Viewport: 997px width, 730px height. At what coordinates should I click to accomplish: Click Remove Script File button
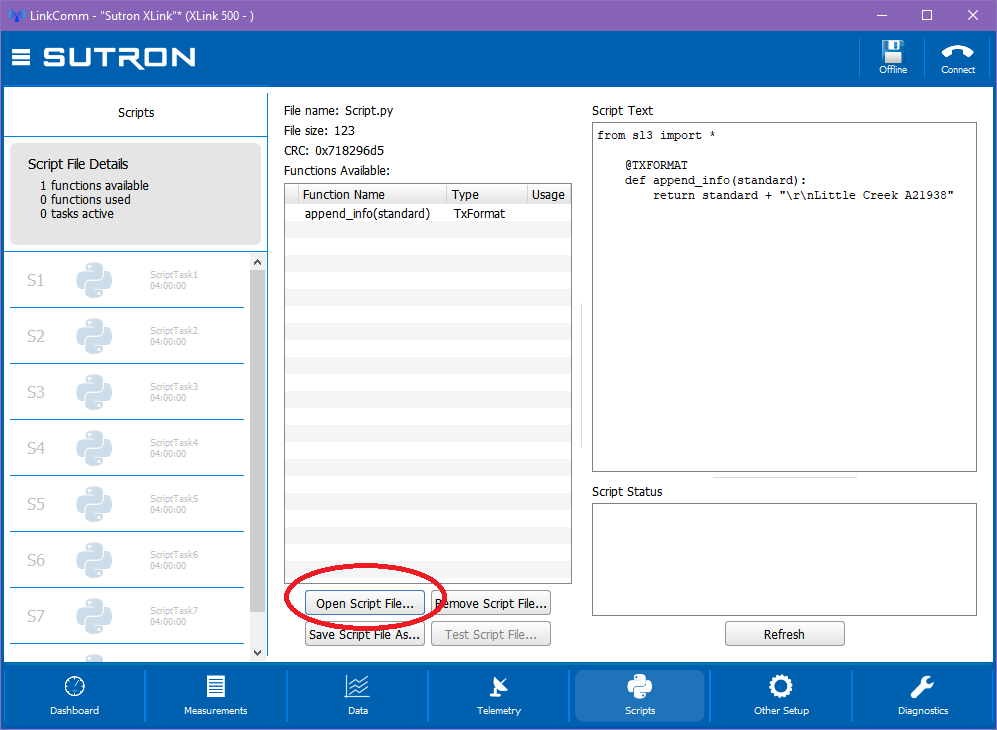click(x=491, y=603)
